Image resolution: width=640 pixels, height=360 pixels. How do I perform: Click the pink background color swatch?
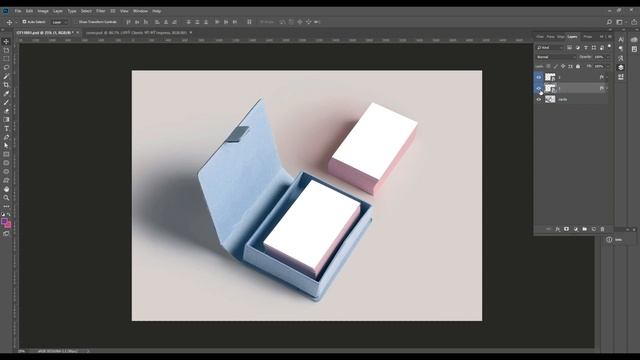(x=8, y=225)
